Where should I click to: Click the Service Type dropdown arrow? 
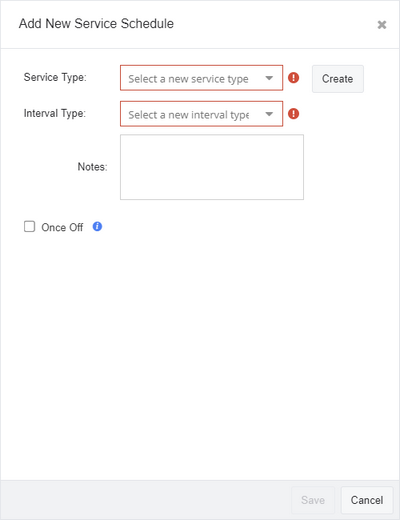269,78
